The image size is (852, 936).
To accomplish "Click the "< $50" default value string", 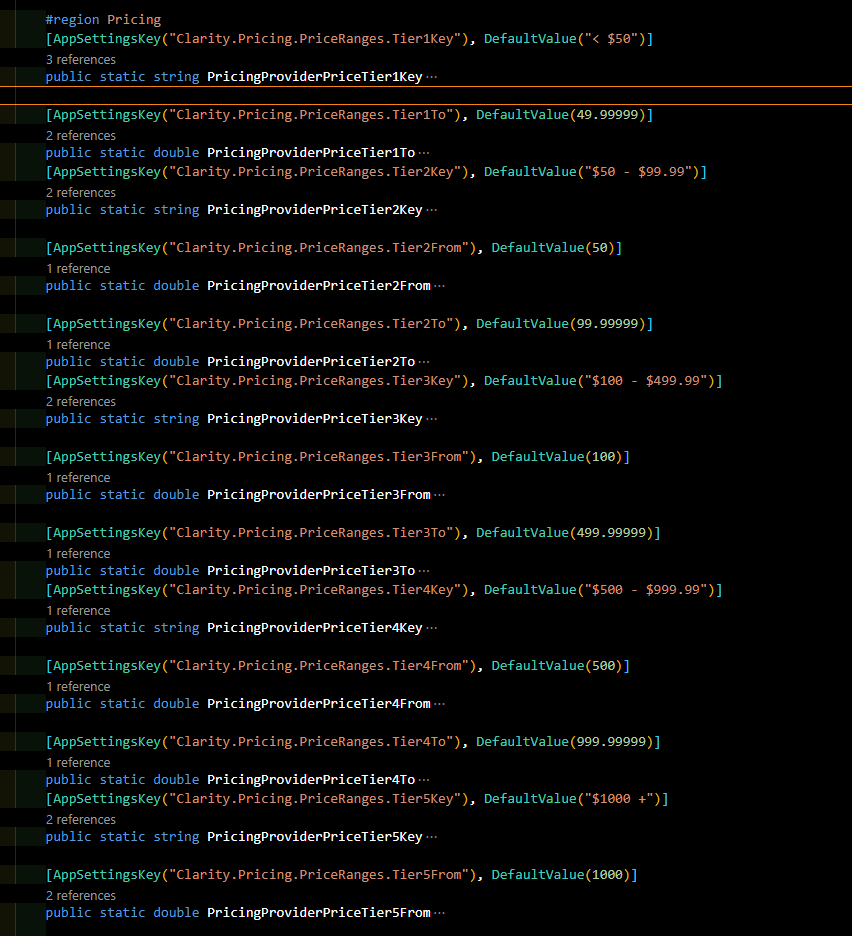I will [611, 39].
